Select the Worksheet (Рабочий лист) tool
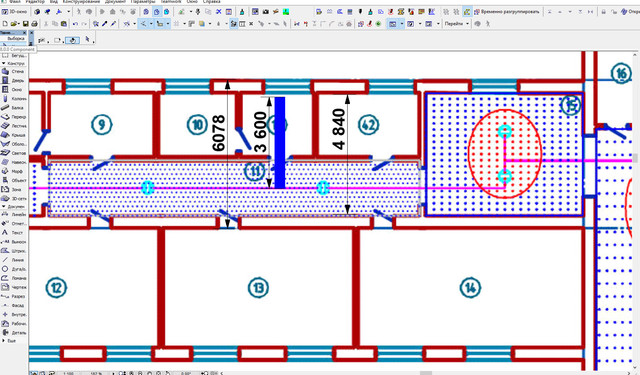This screenshot has width=640, height=375. tap(13, 324)
